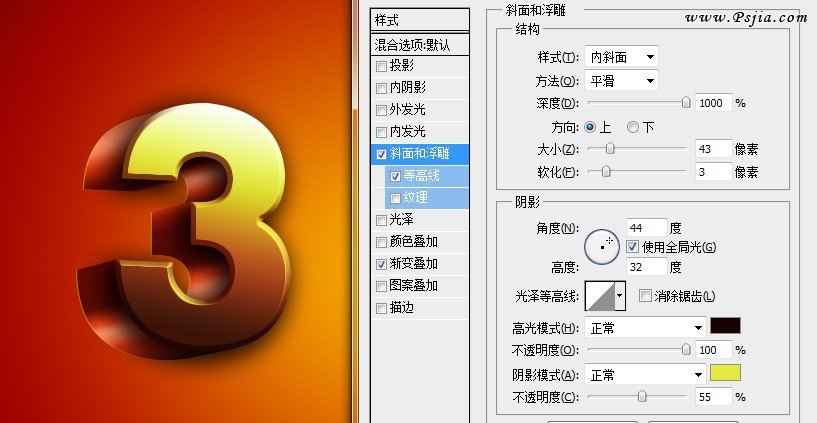The width and height of the screenshot is (817, 423).
Task: Click the dark highlight color swatch
Action: click(725, 326)
